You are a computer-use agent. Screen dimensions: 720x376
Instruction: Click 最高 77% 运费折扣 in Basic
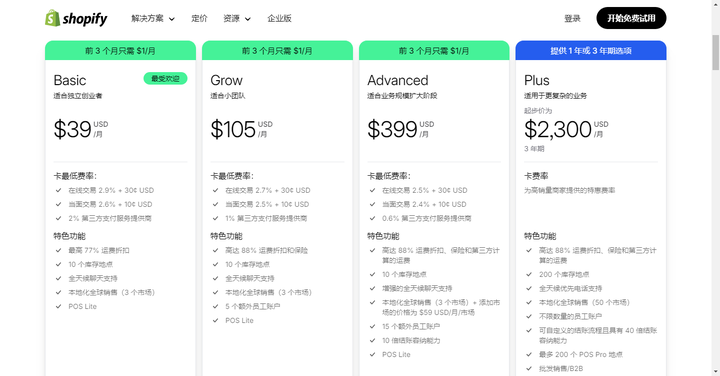point(99,250)
